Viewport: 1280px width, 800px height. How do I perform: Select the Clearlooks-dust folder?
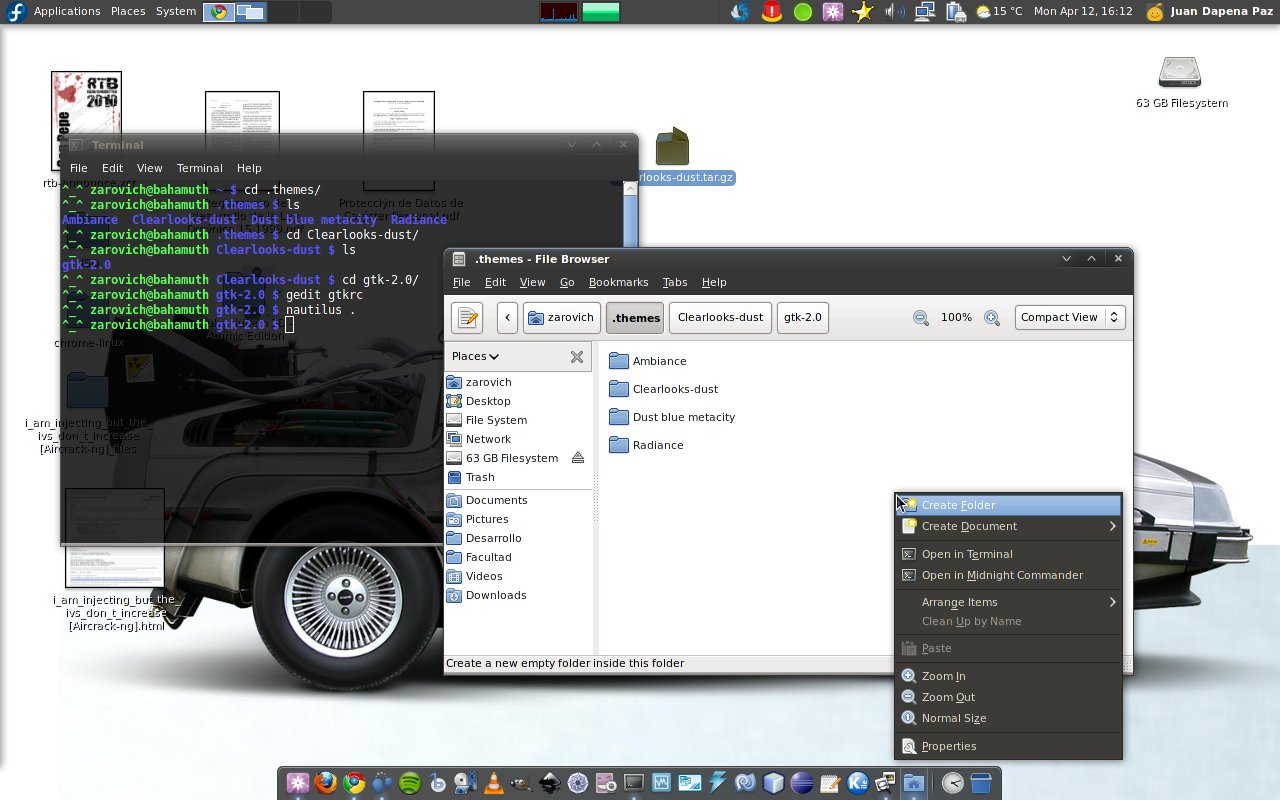point(663,389)
